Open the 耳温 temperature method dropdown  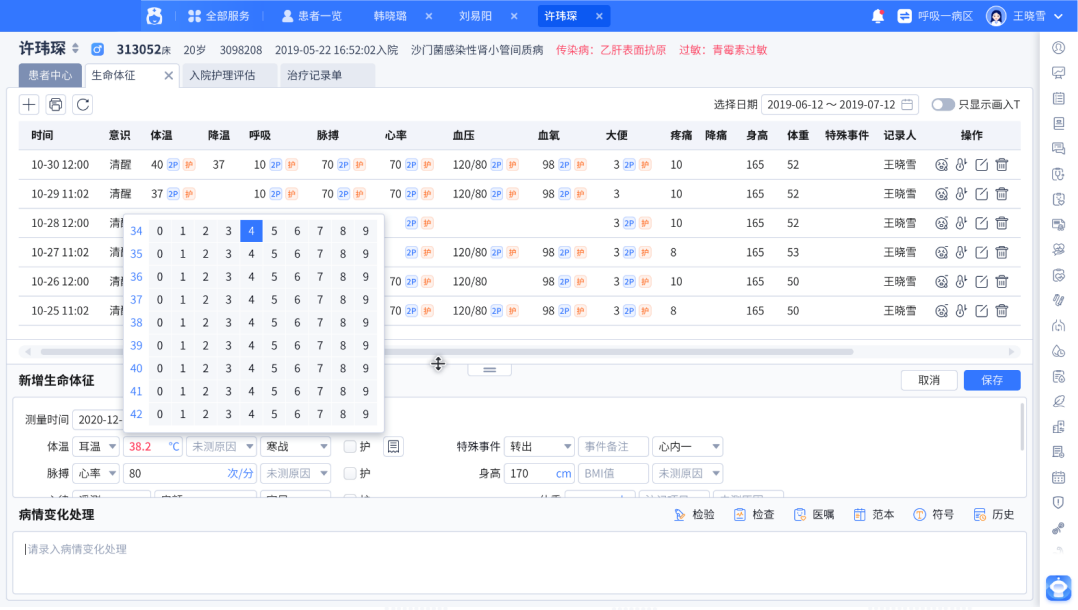click(96, 446)
